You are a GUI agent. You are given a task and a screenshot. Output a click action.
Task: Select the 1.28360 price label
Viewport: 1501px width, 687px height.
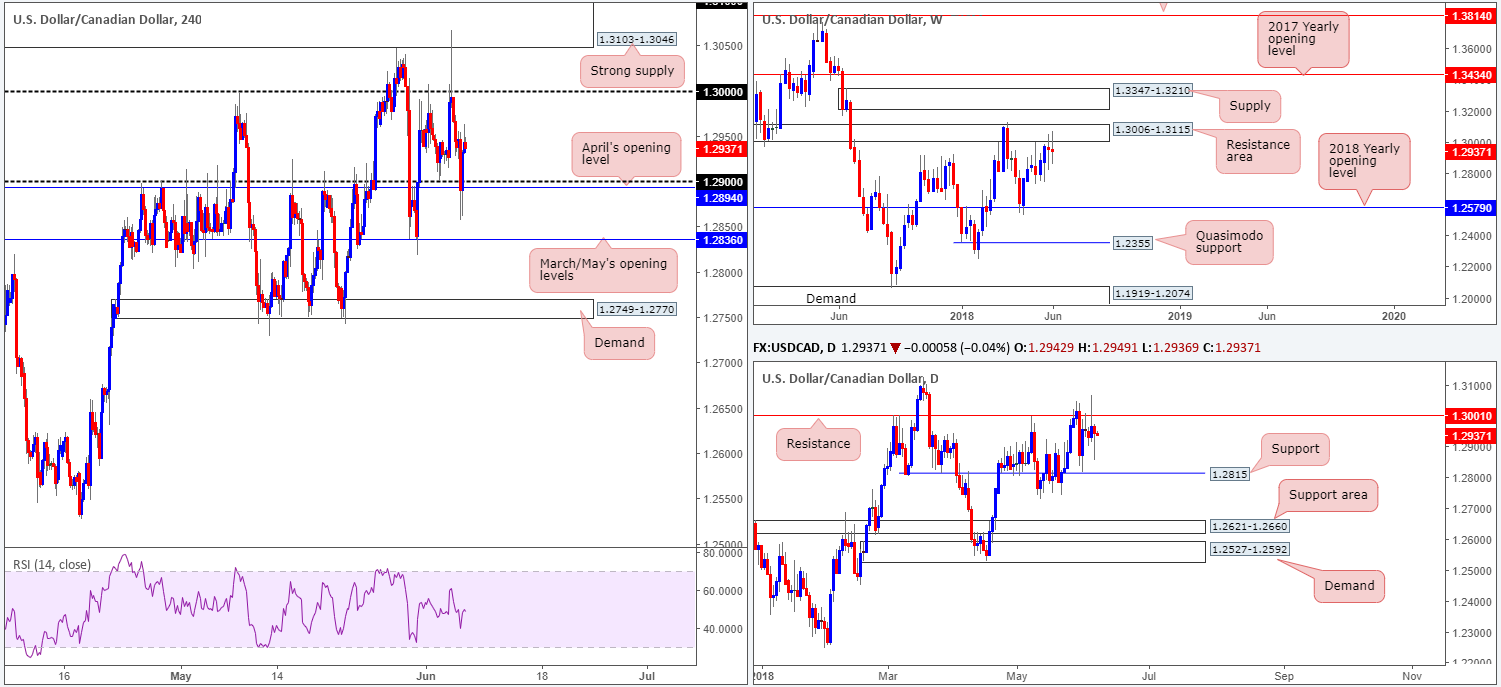[x=720, y=240]
